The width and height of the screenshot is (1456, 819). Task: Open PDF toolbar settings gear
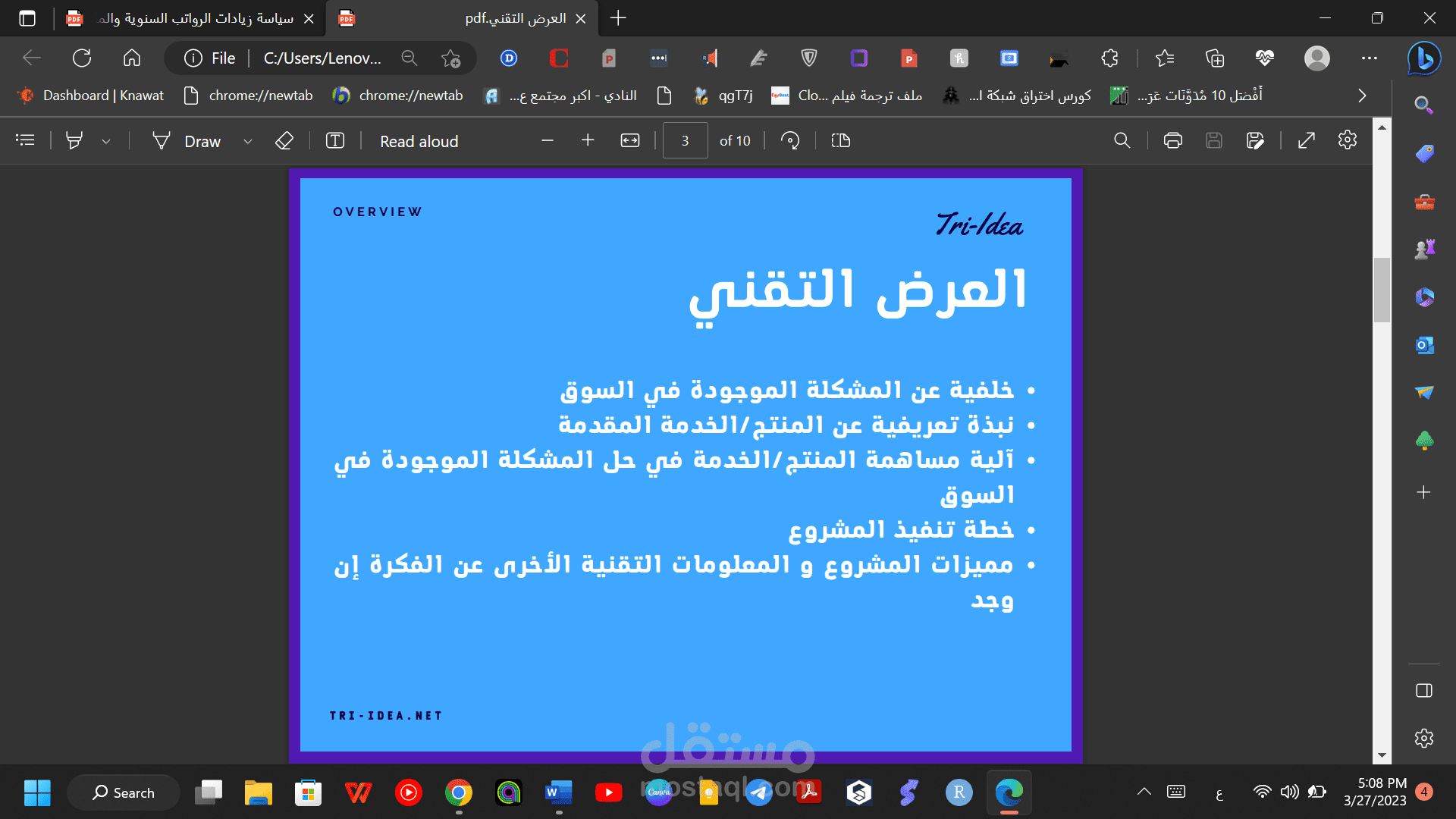[x=1348, y=140]
